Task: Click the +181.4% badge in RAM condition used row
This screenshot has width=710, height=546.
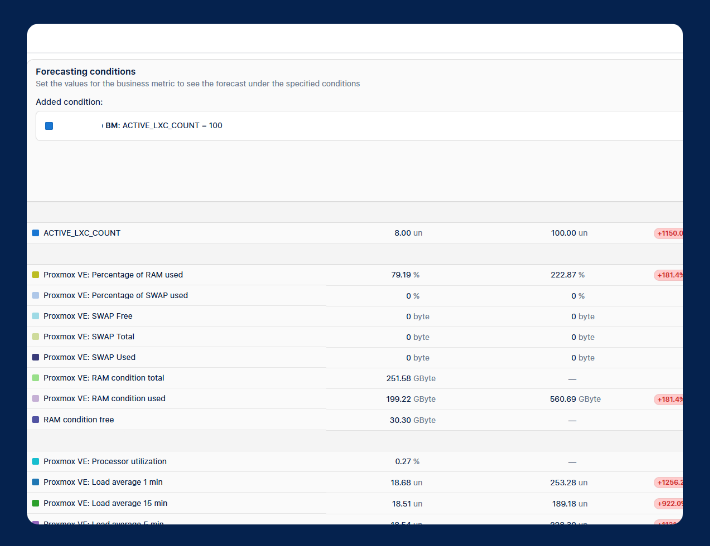Action: pyautogui.click(x=668, y=399)
